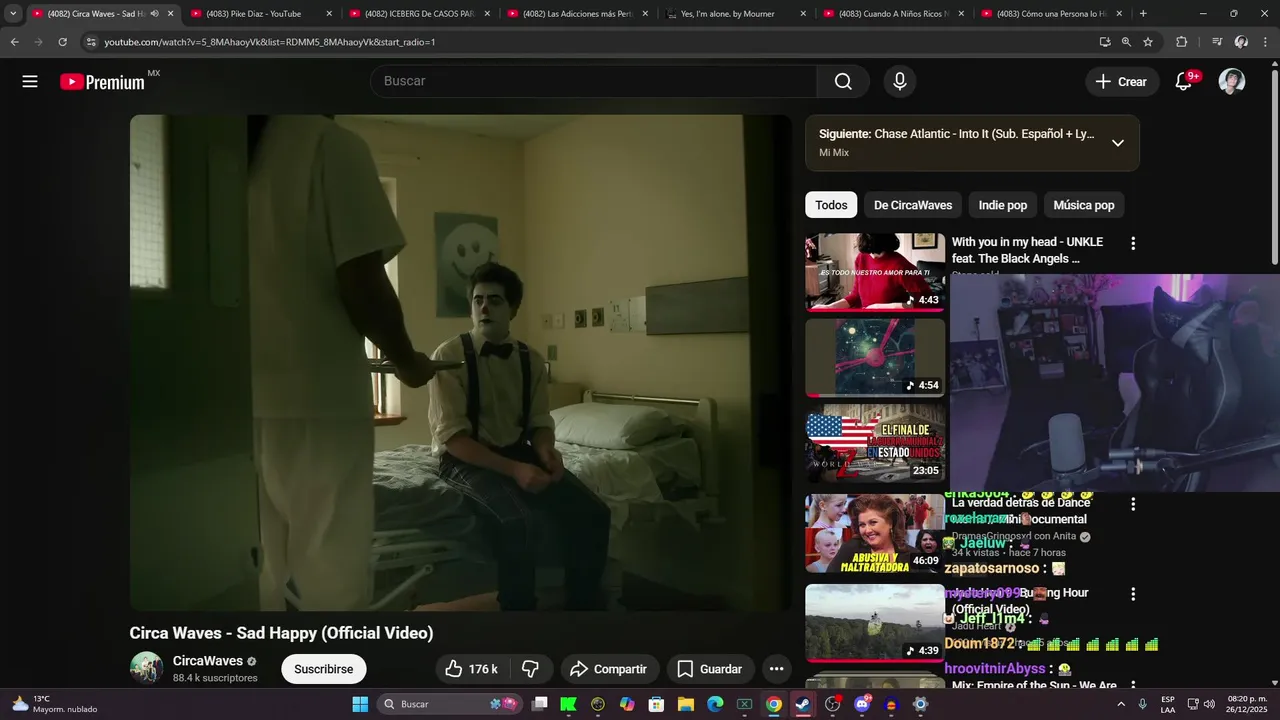Open the notifications bell
The width and height of the screenshot is (1280, 720).
click(1184, 82)
